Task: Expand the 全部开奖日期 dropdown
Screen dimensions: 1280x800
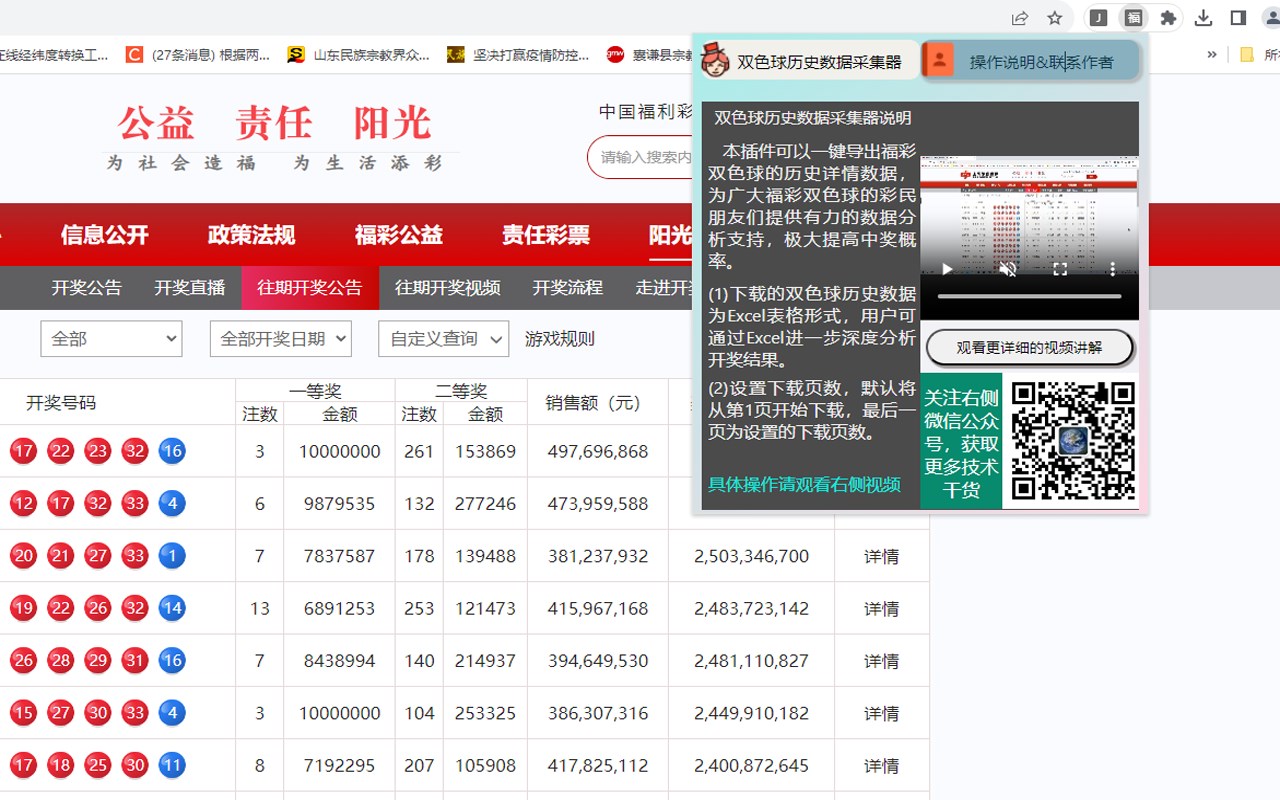Action: click(x=281, y=339)
